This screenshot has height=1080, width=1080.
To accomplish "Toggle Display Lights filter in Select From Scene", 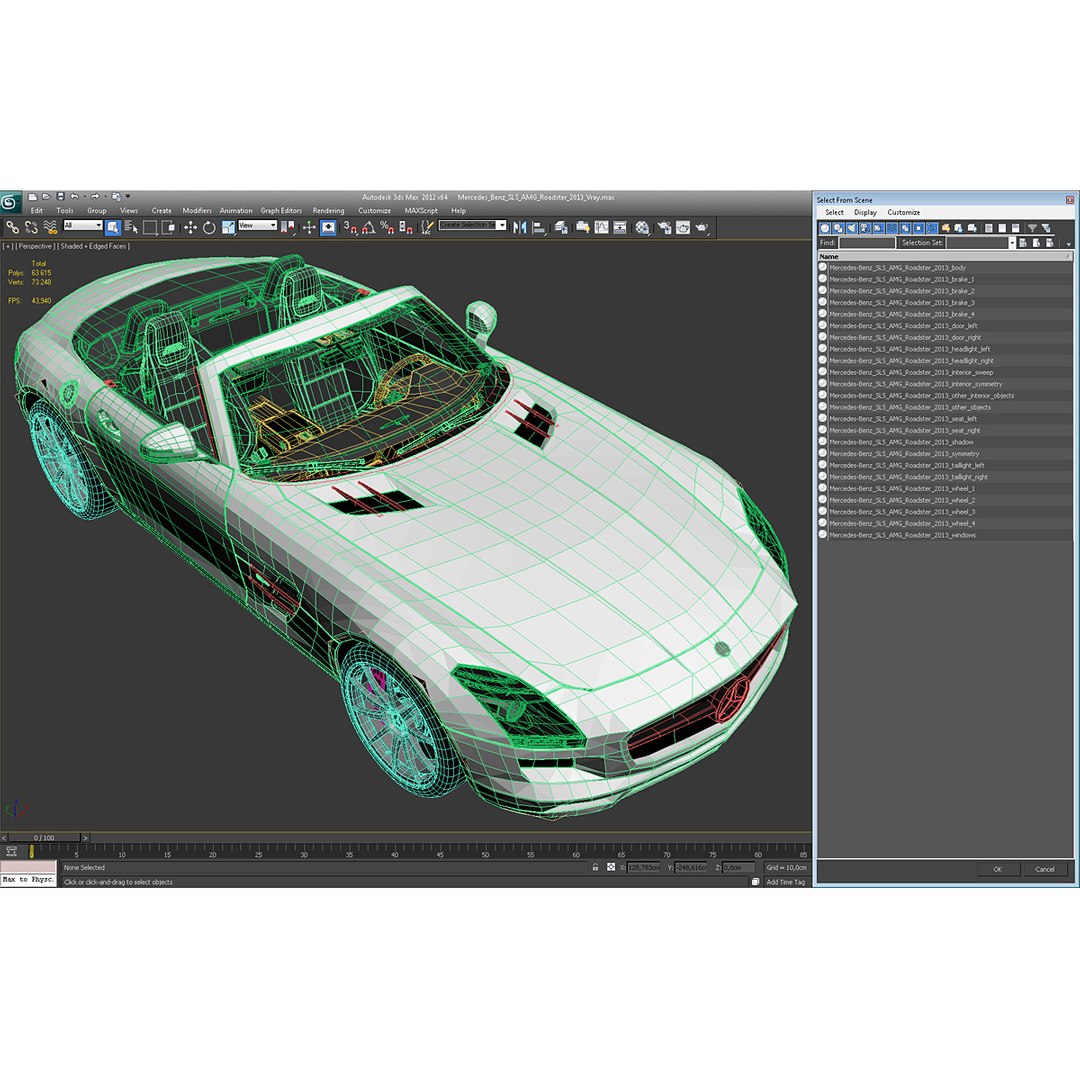I will pos(851,228).
